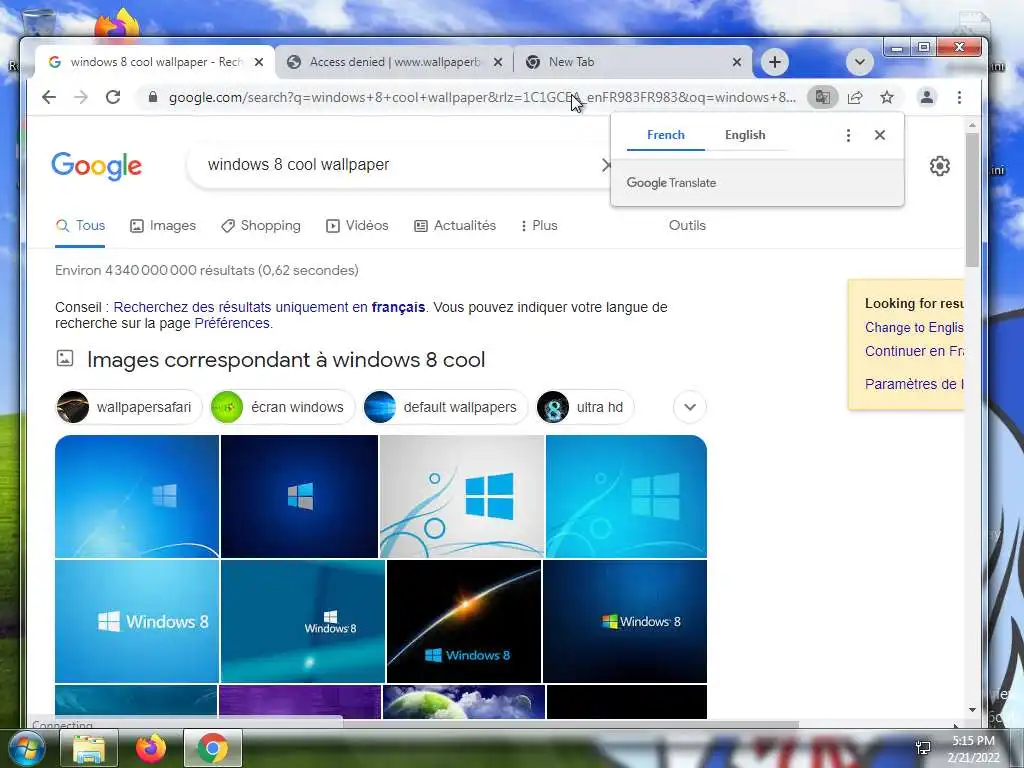The width and height of the screenshot is (1024, 768).
Task: Open the colored-flag Windows 8 dark thumbnail
Action: (625, 621)
